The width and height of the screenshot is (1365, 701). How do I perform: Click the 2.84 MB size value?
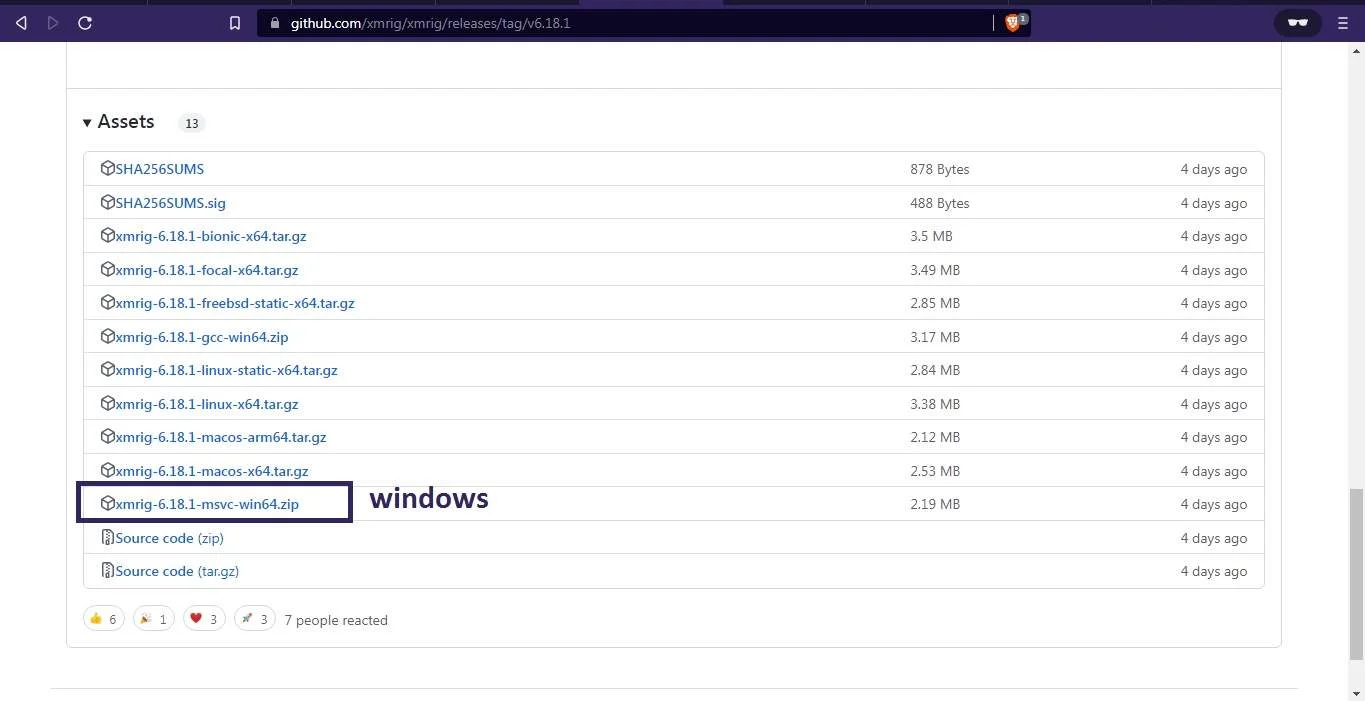[x=935, y=370]
